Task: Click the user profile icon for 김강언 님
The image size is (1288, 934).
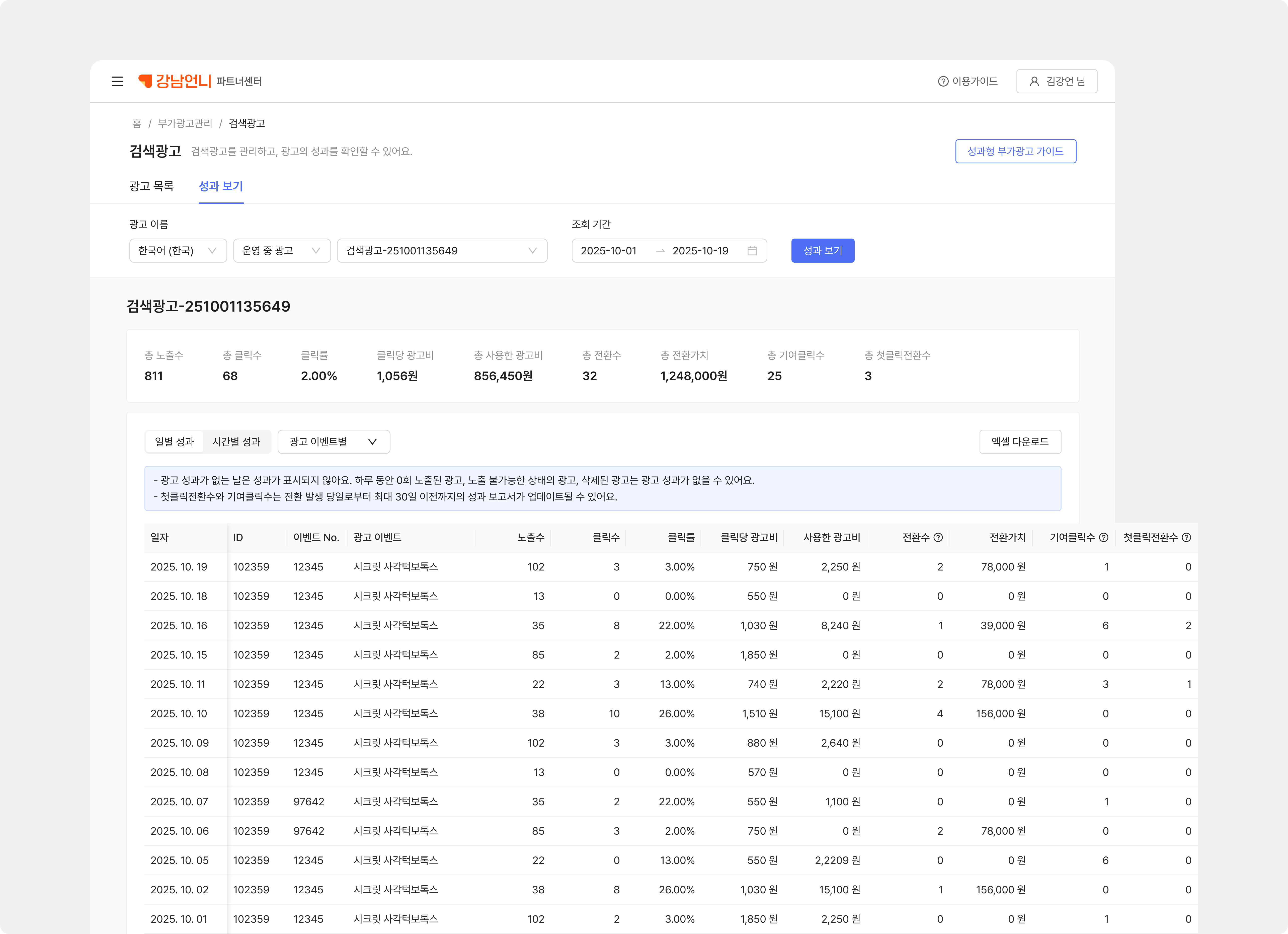Action: point(1034,81)
